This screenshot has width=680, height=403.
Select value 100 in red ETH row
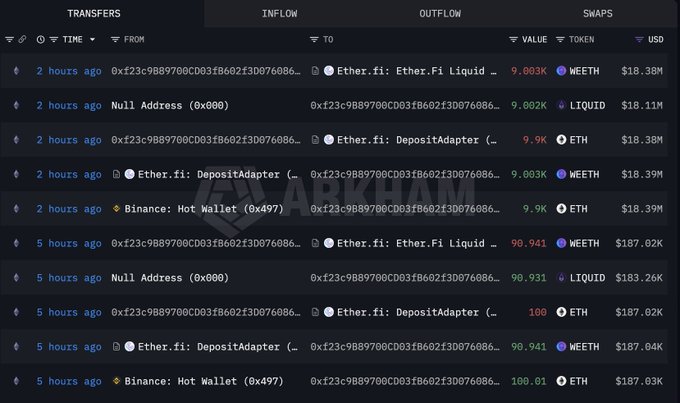click(537, 312)
